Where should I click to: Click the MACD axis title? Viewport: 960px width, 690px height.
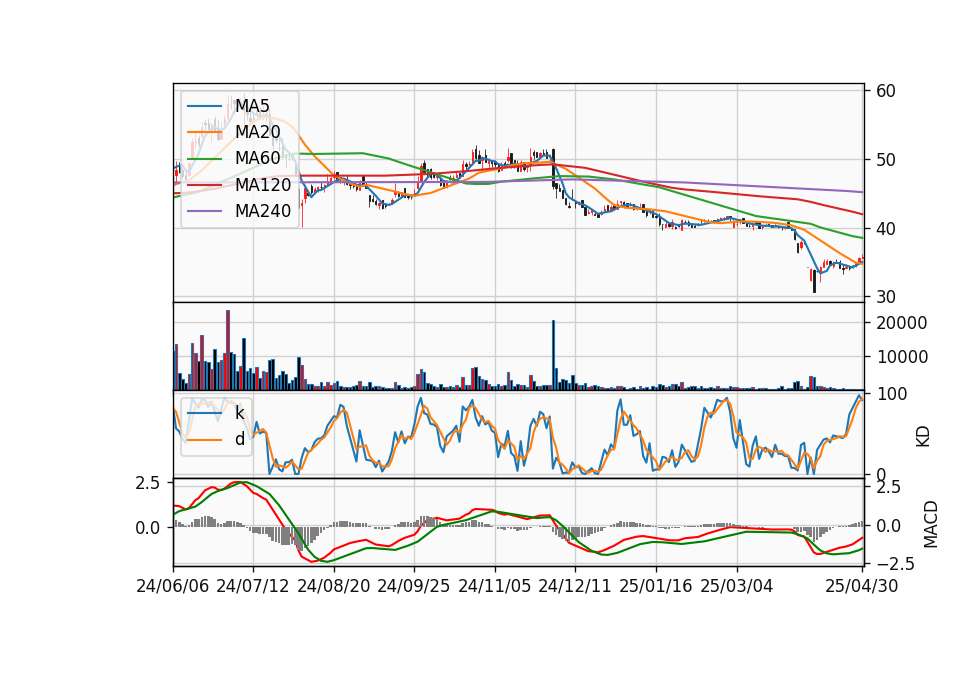[931, 524]
